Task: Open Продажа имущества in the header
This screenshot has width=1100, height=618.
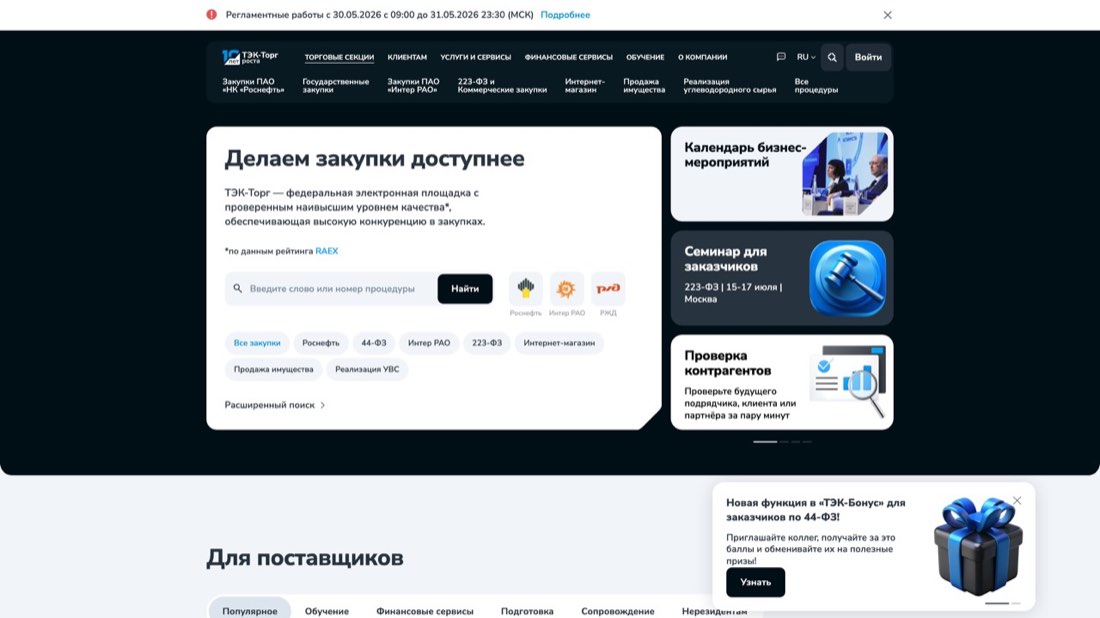Action: coord(644,86)
